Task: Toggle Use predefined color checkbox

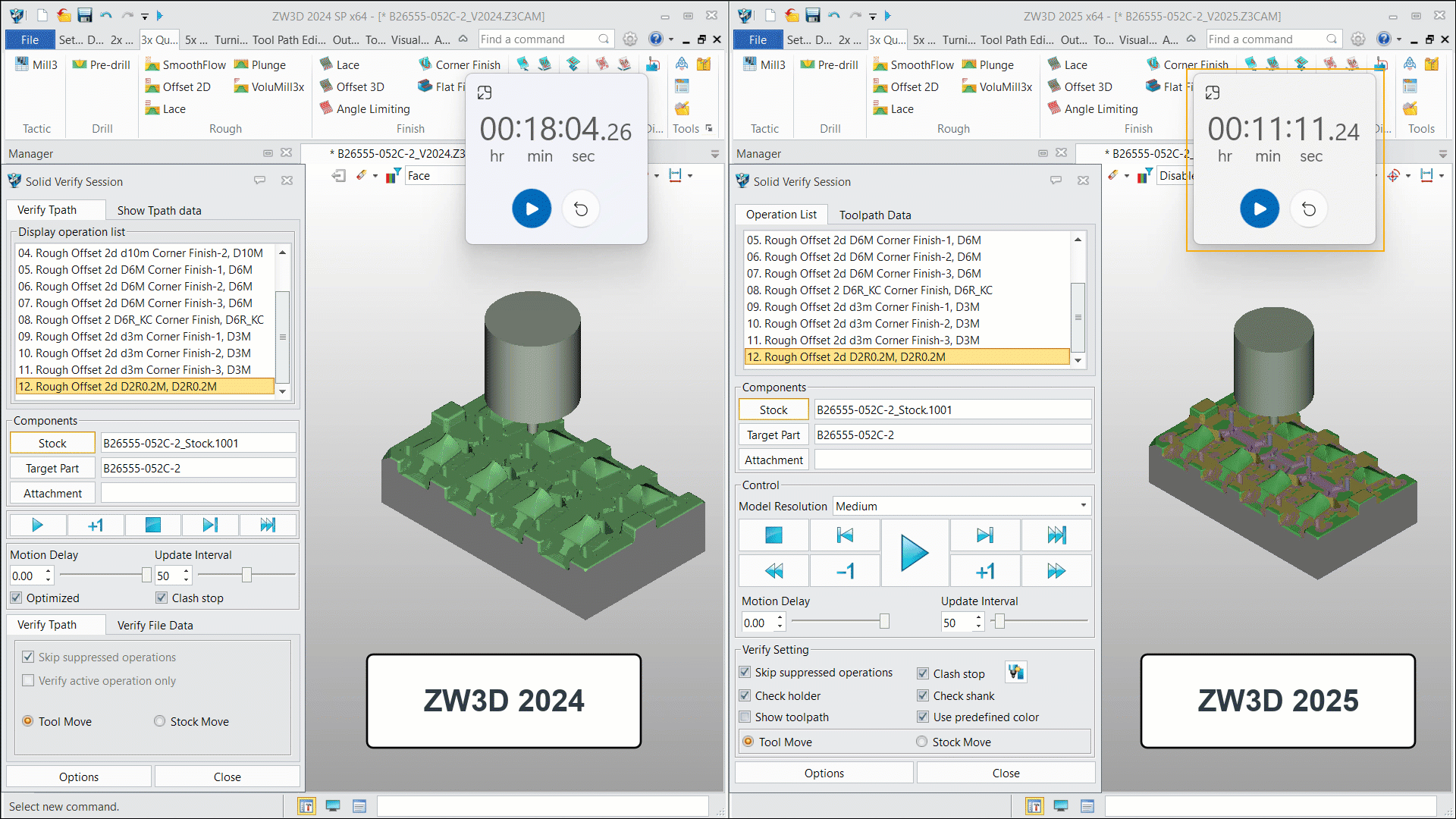Action: click(923, 717)
